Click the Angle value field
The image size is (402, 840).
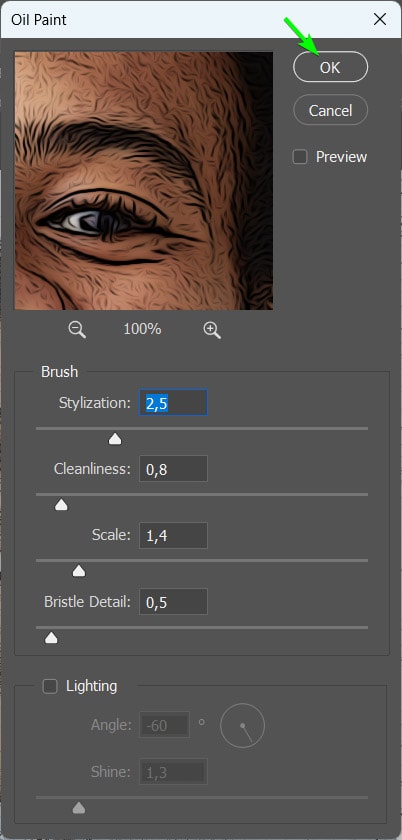coord(165,725)
